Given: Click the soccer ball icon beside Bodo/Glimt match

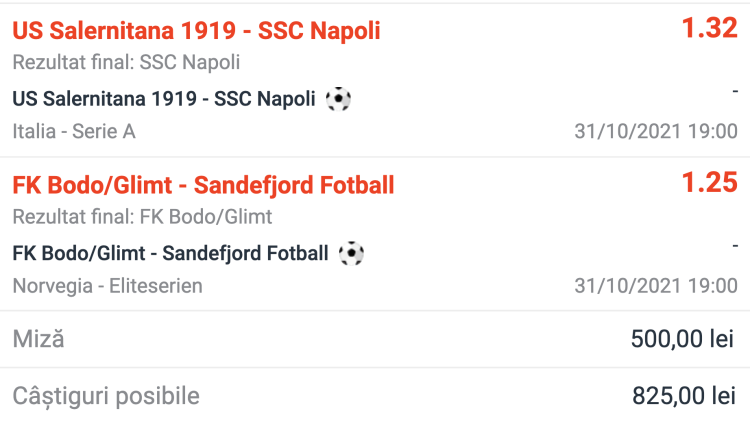Looking at the screenshot, I should tap(351, 253).
